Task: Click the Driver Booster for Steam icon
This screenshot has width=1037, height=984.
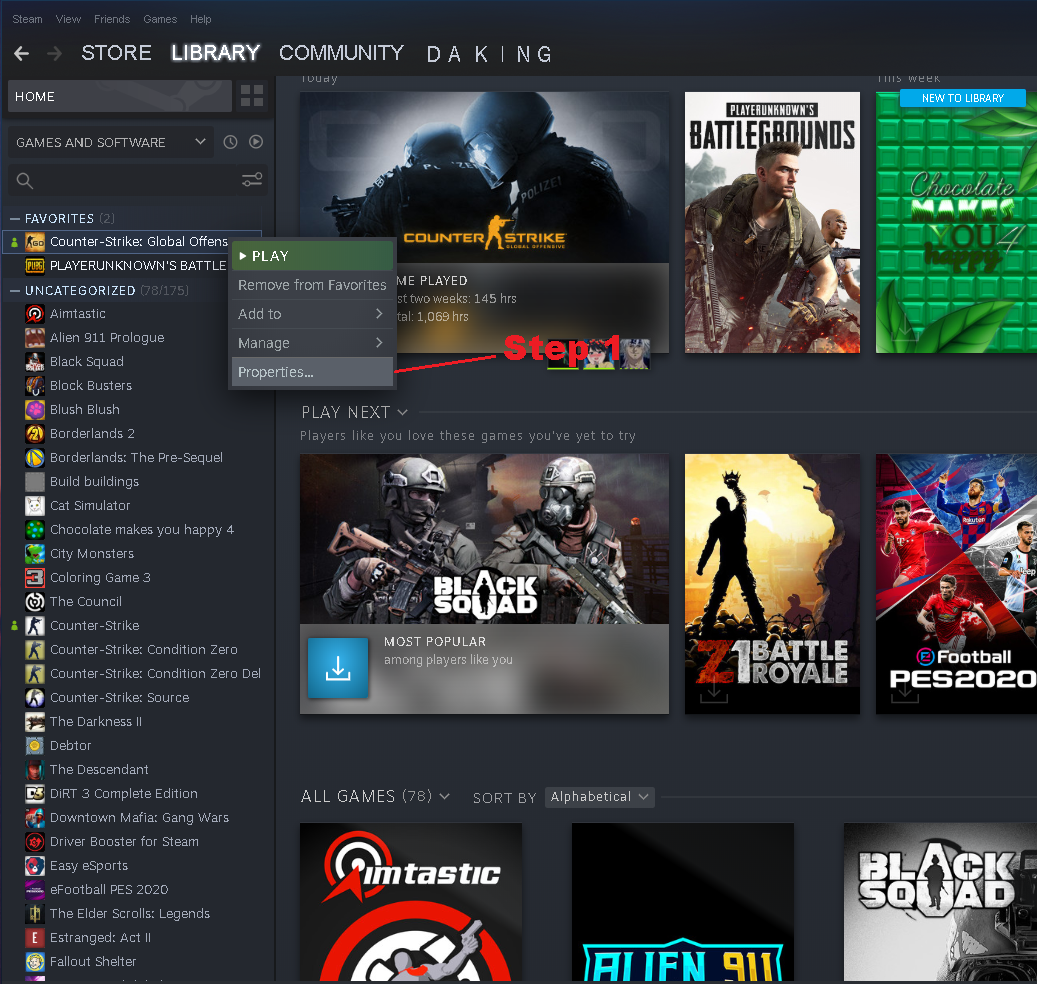Action: (34, 842)
